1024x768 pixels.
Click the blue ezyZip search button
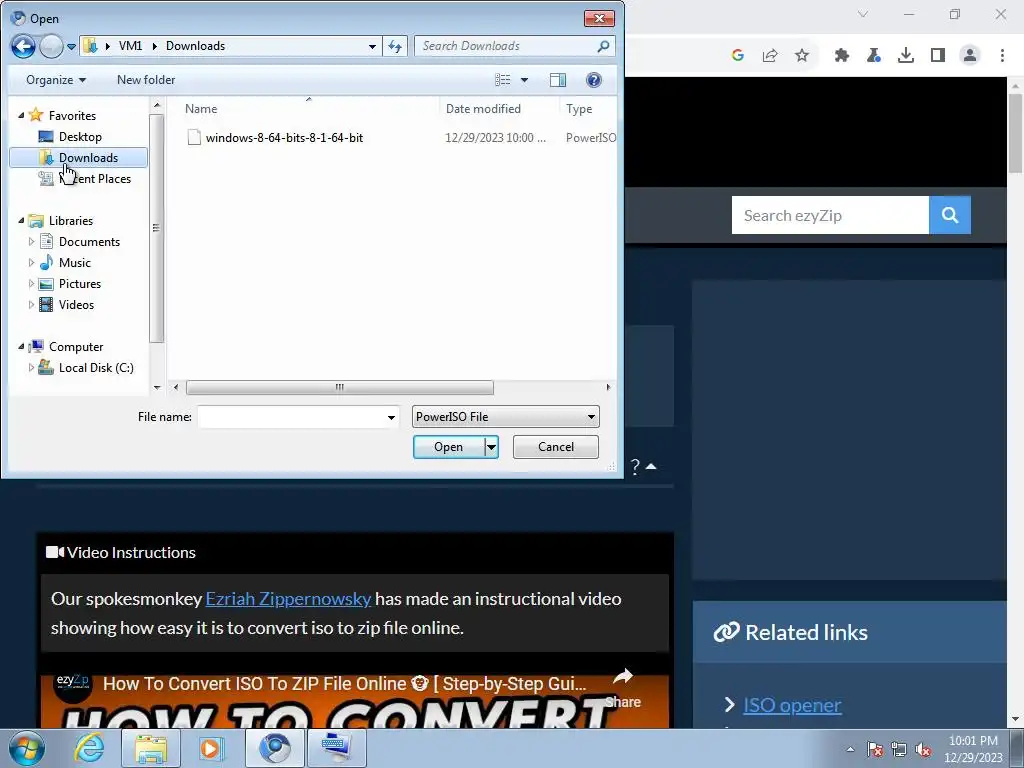click(950, 215)
